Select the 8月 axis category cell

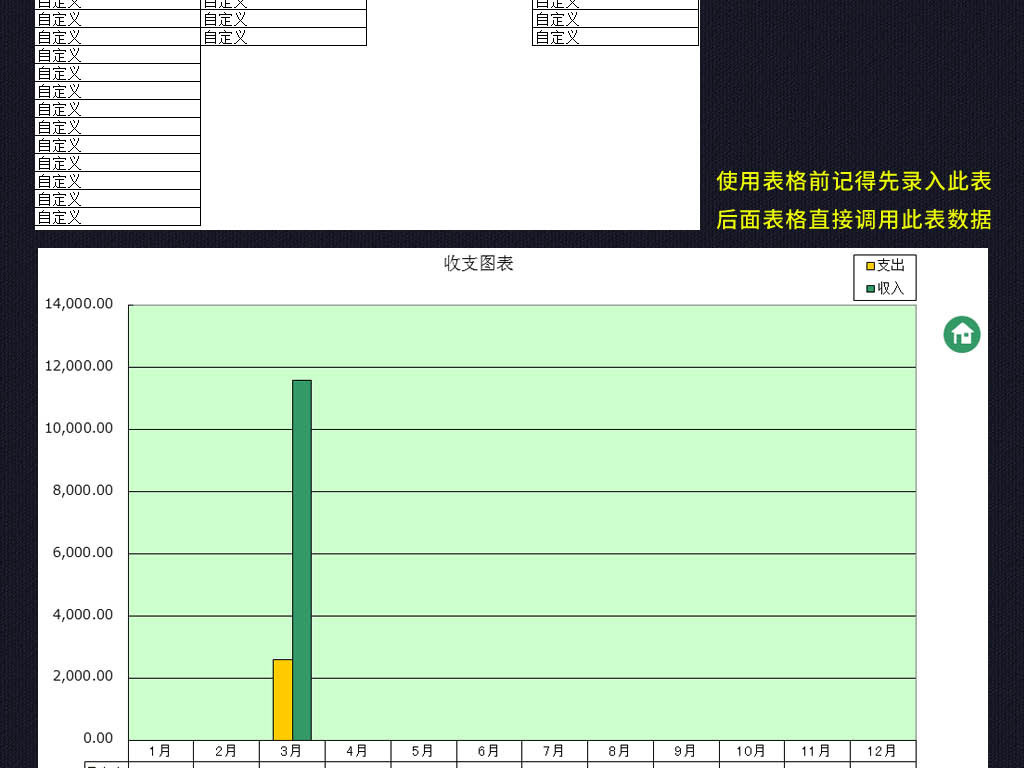620,751
